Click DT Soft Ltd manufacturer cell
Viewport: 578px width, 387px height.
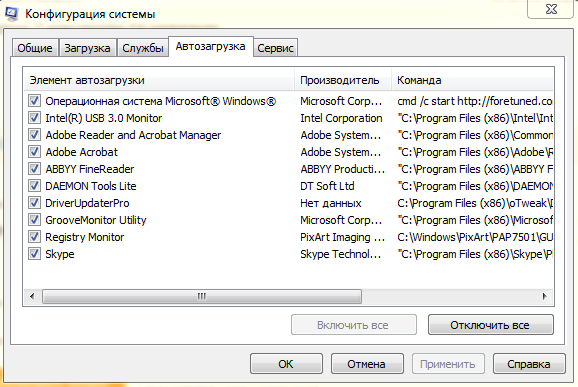pyautogui.click(x=327, y=186)
